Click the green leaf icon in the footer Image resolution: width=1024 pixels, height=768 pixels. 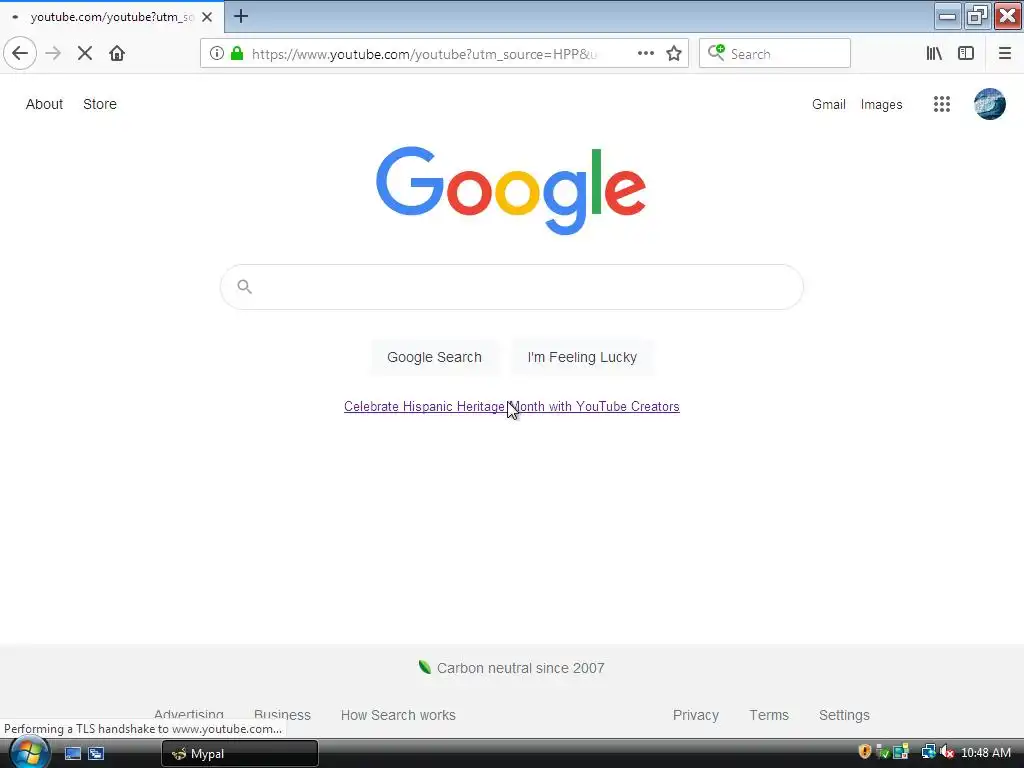point(424,667)
